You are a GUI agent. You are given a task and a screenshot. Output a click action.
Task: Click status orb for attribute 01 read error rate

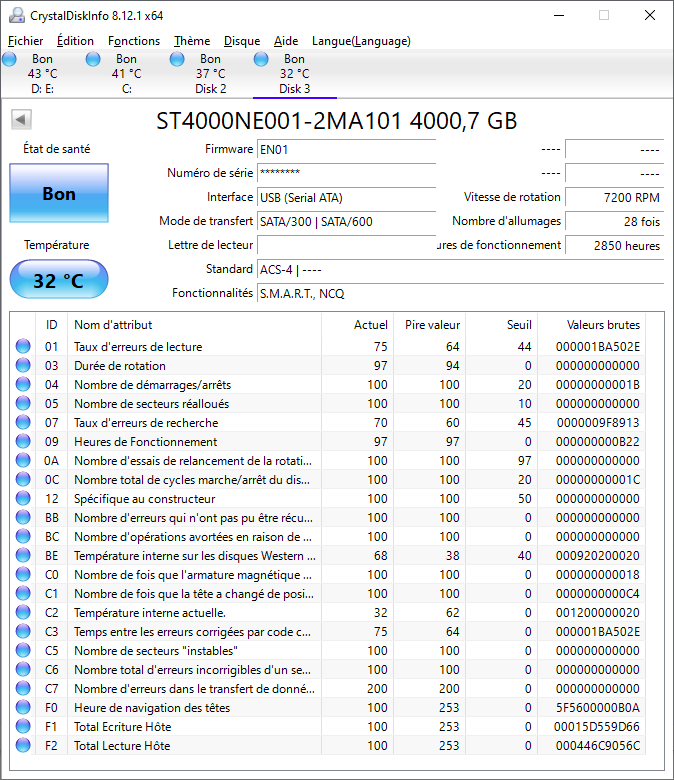tap(23, 346)
